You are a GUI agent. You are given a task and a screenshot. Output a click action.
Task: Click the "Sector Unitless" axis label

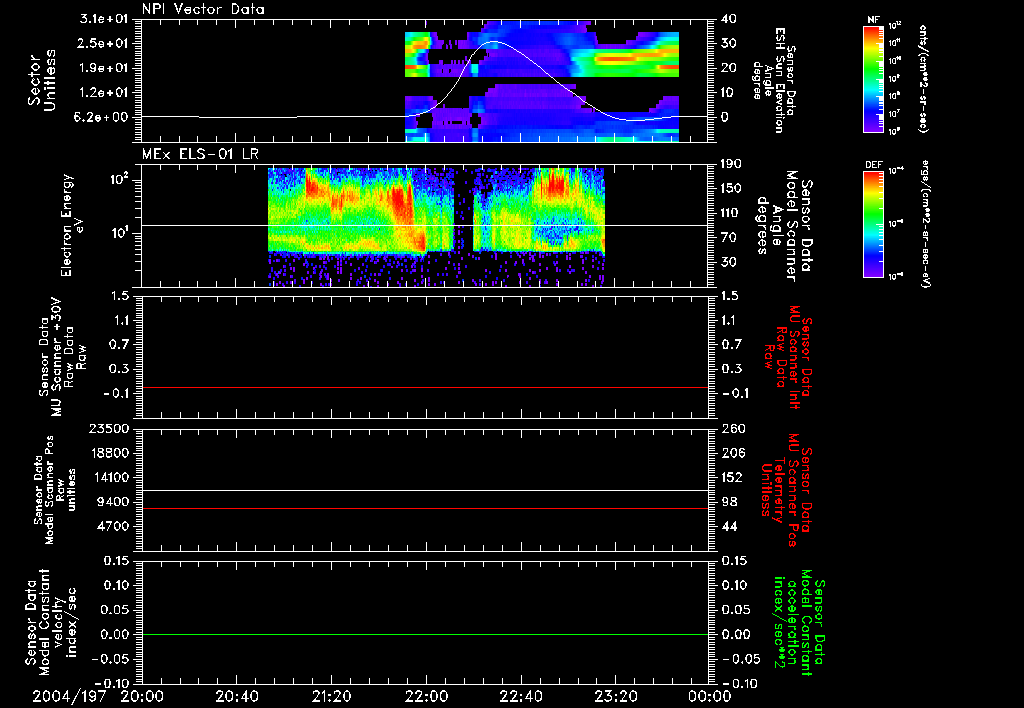tap(41, 80)
